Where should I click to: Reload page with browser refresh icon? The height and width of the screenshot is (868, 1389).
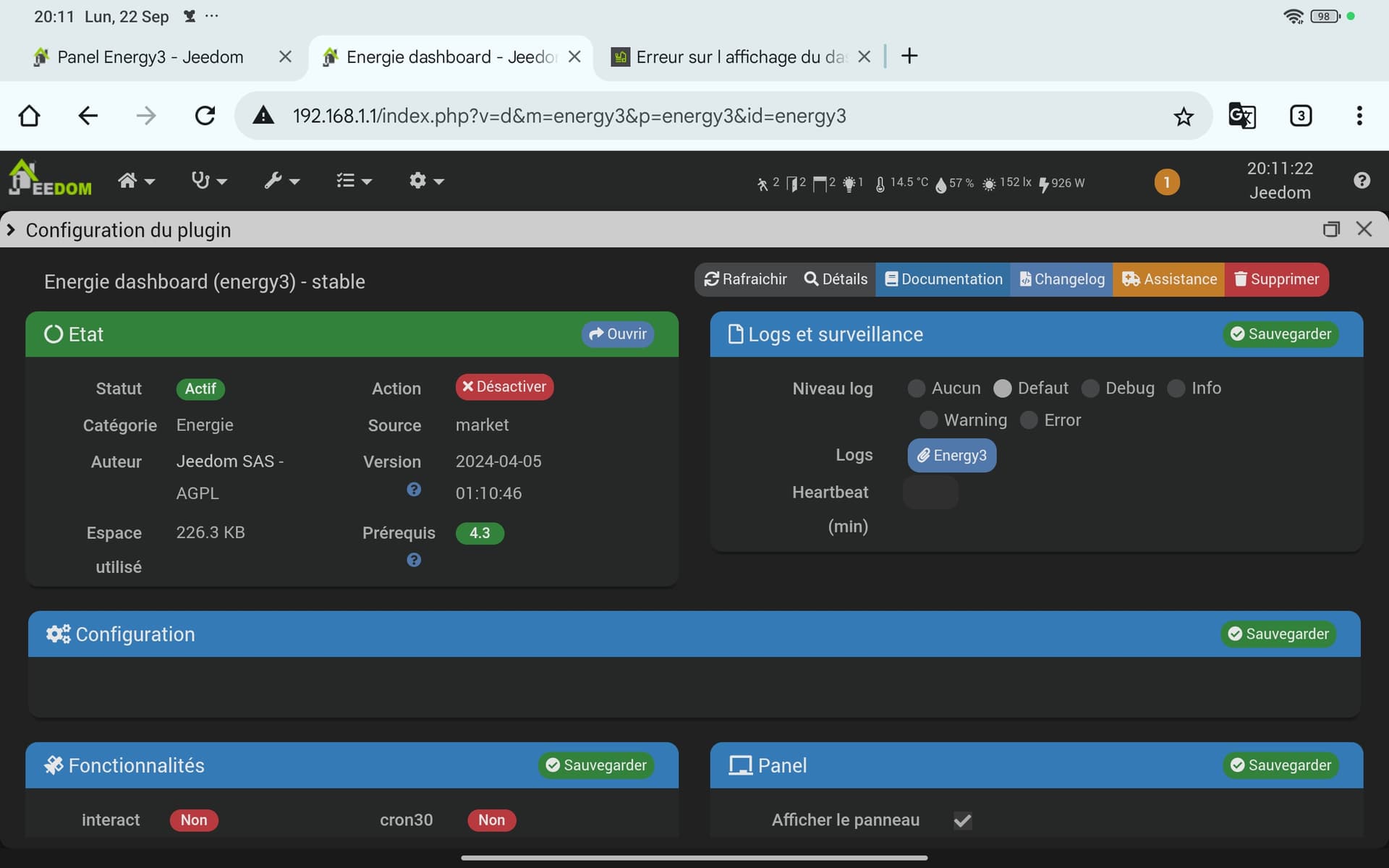205,116
